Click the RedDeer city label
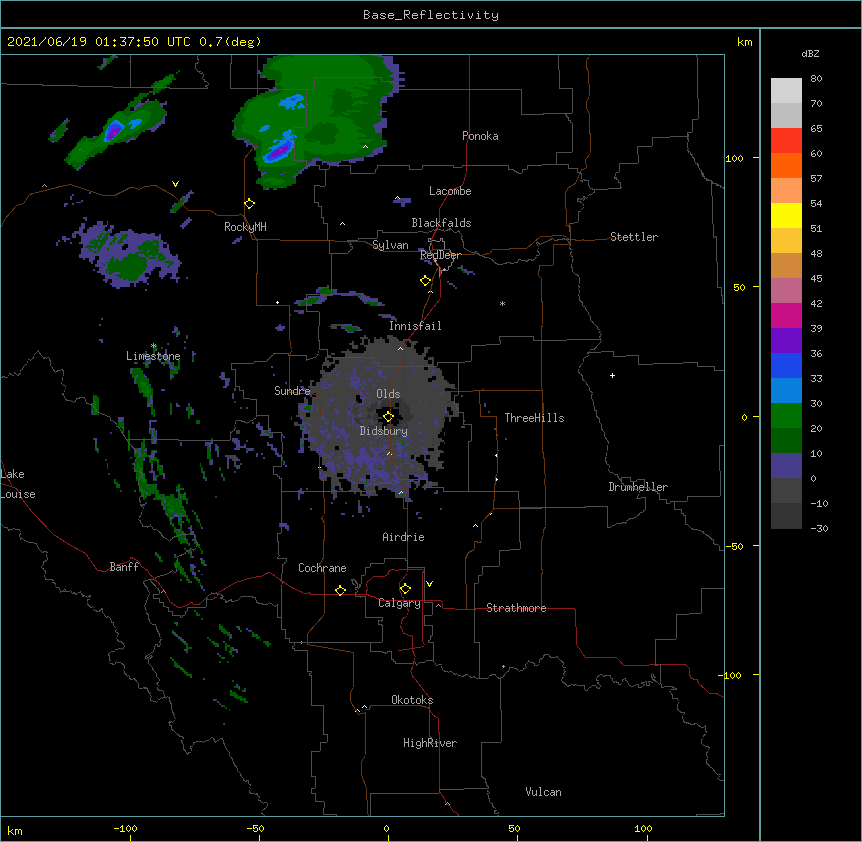Viewport: 862px width, 842px height. tap(440, 255)
